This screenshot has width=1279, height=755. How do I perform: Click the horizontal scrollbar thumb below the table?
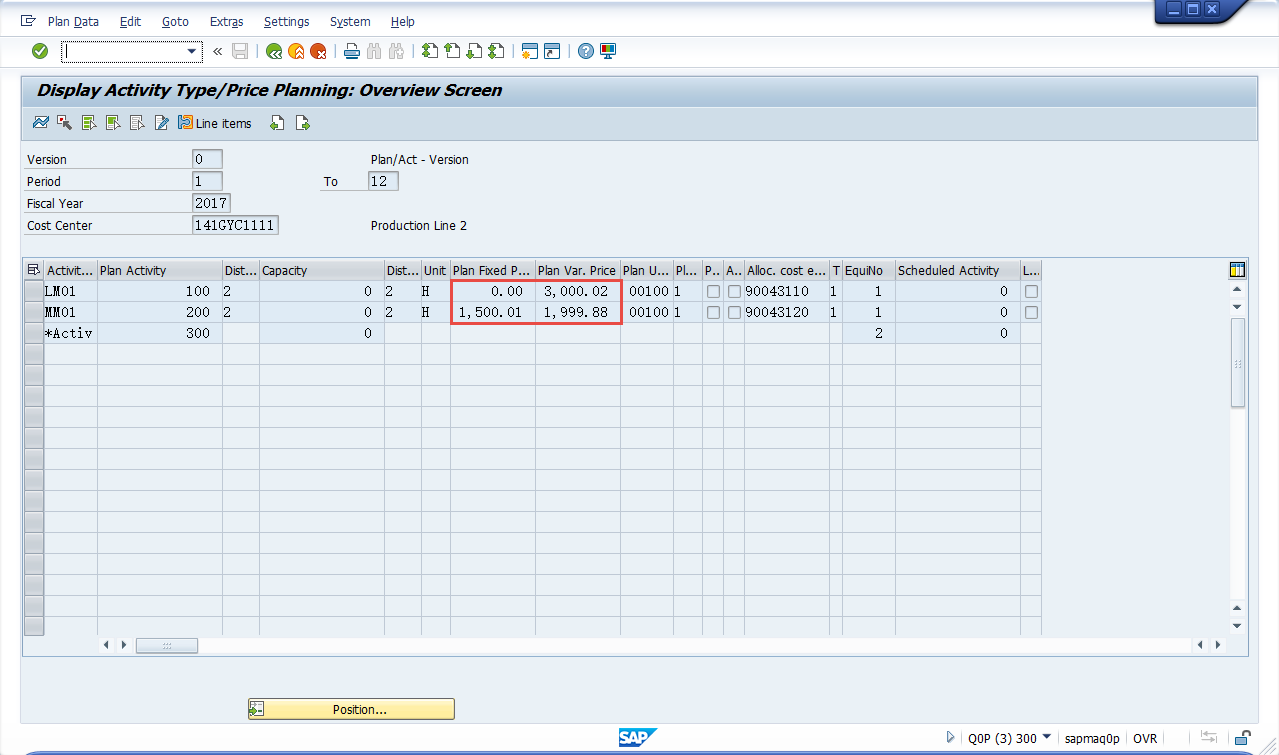[x=167, y=646]
